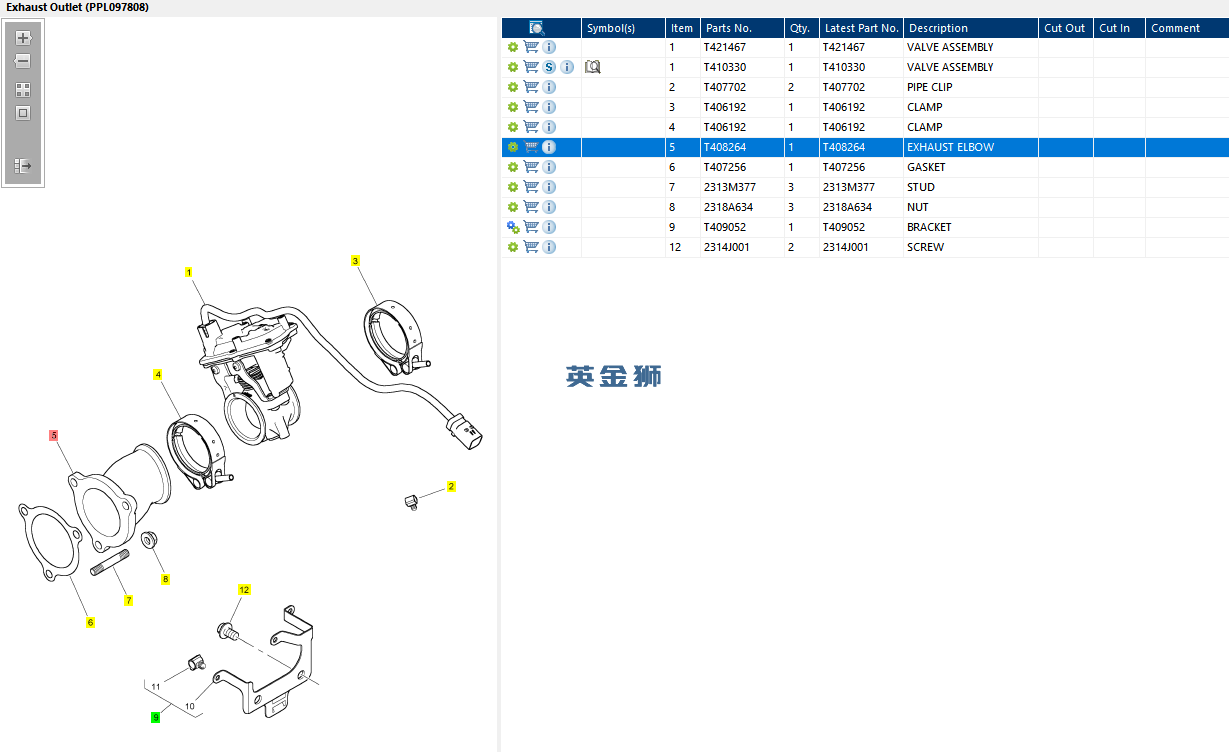This screenshot has width=1229, height=752.
Task: Show info for STUD 2313M377
Action: [549, 187]
